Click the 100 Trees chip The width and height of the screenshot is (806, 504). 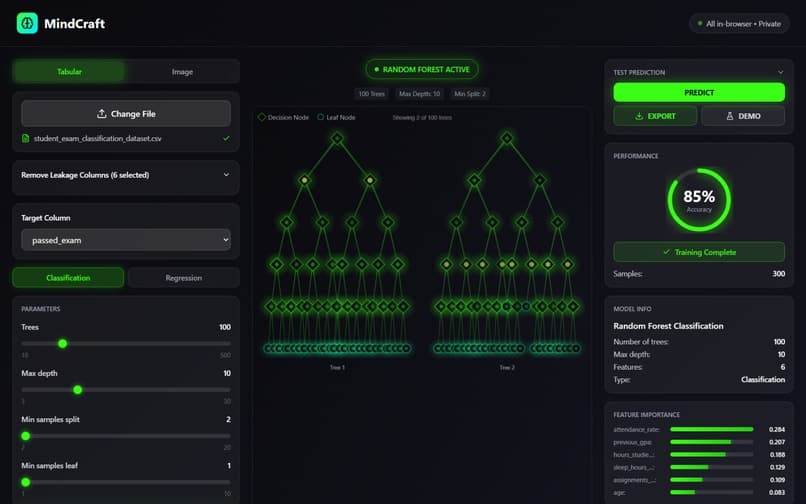click(372, 94)
